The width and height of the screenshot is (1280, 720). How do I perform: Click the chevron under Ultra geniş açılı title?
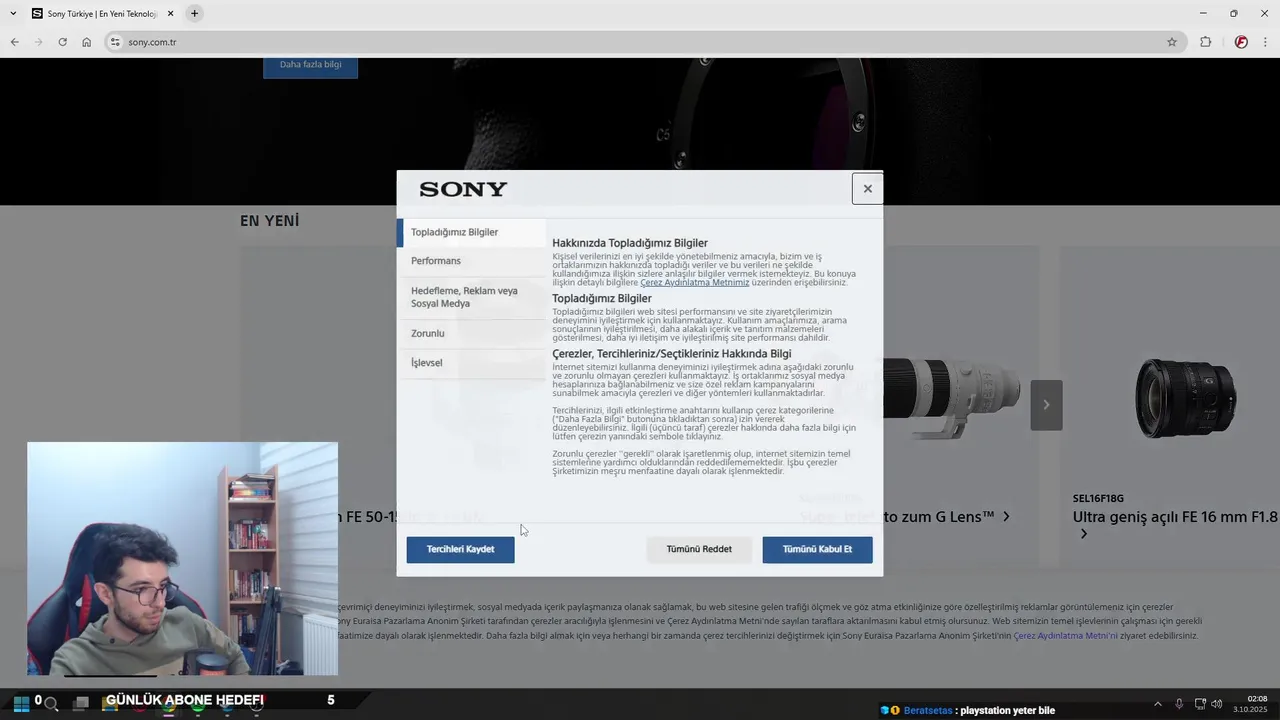tap(1083, 534)
